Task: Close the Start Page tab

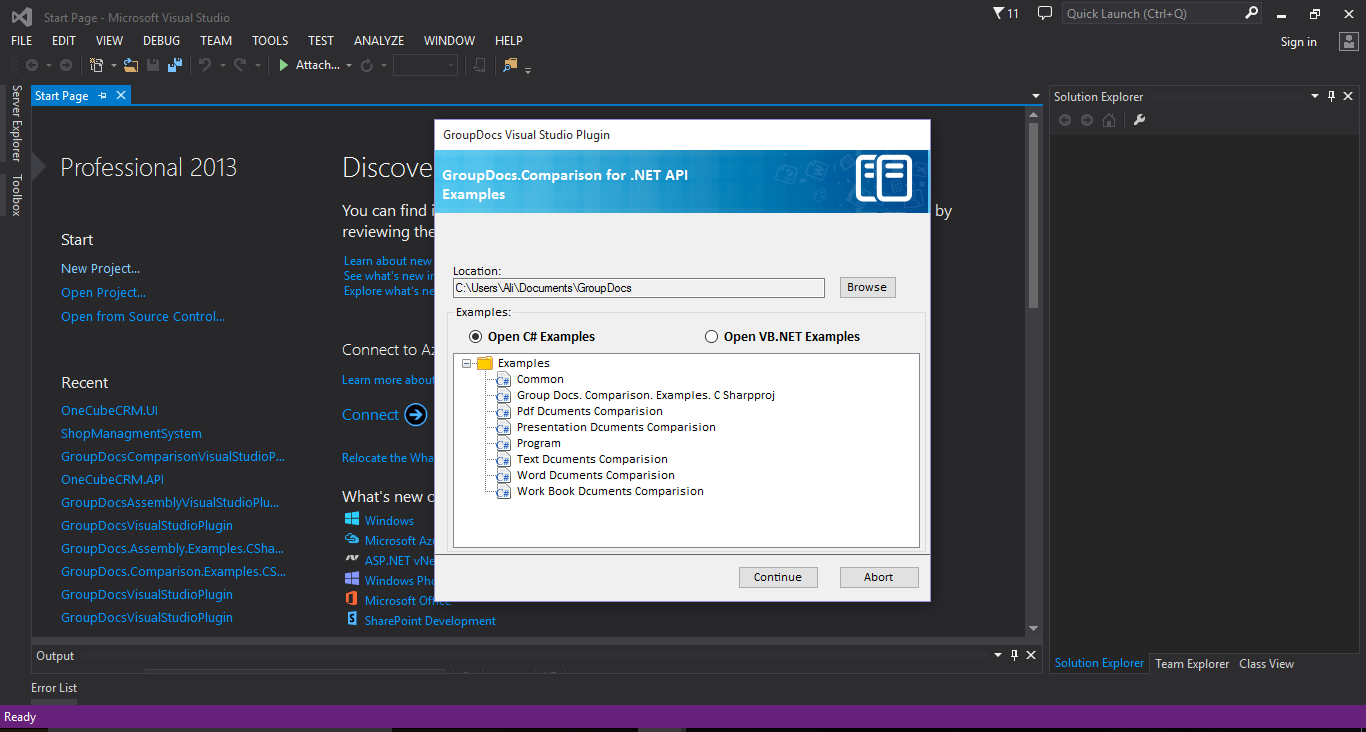Action: (x=121, y=95)
